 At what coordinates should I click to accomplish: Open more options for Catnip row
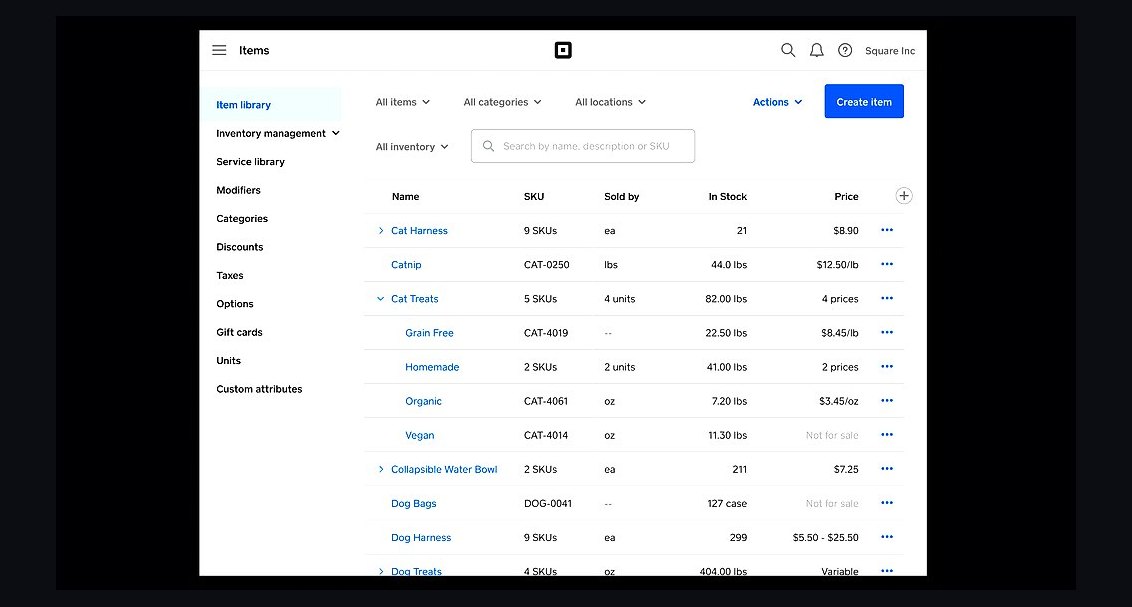tap(887, 264)
